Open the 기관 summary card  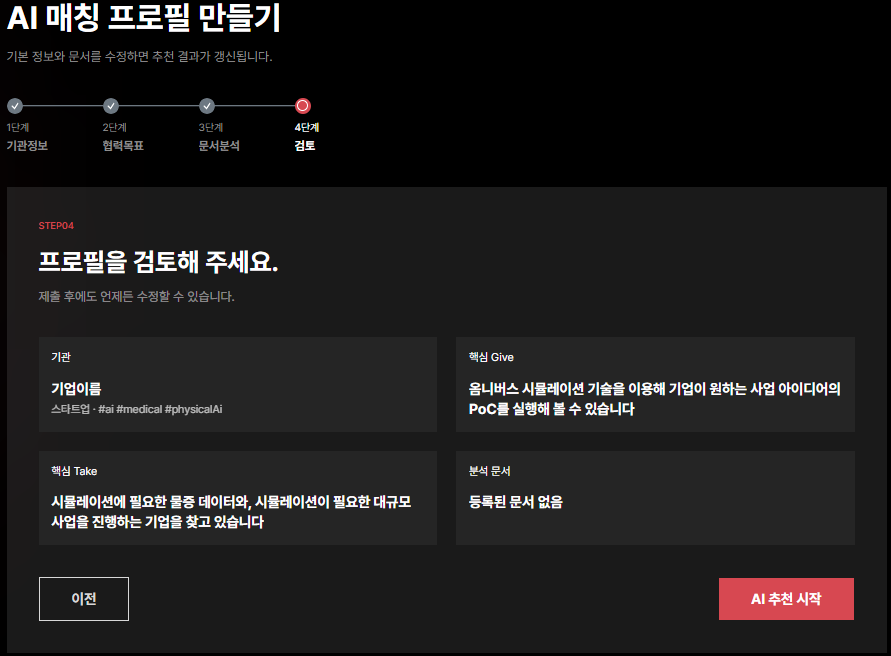click(238, 384)
